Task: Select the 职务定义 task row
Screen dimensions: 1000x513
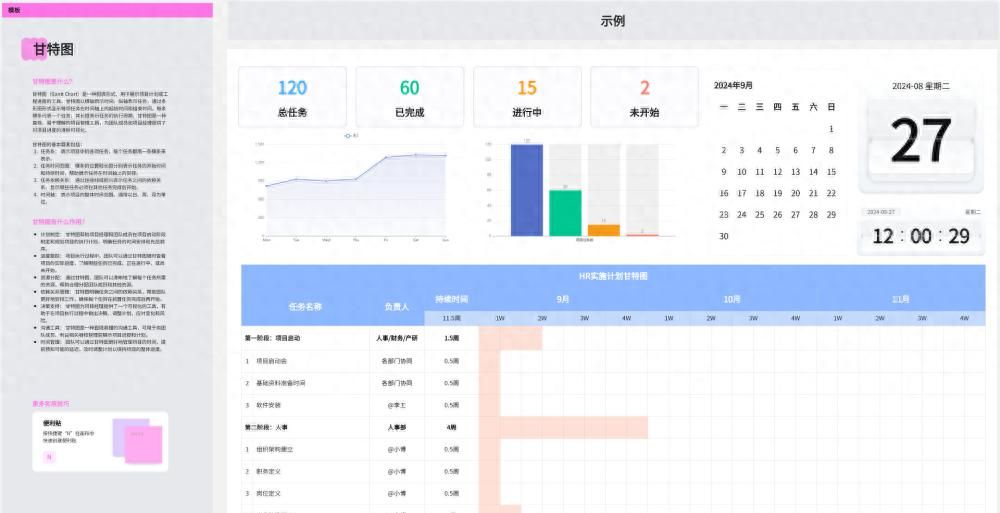Action: (x=614, y=471)
